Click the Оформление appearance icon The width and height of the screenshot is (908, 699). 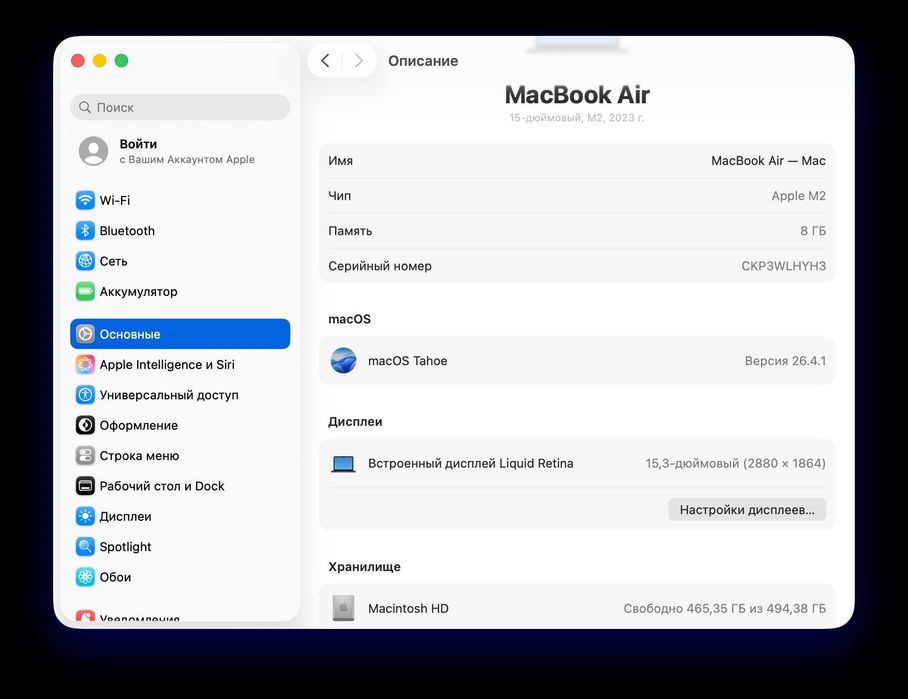click(85, 425)
